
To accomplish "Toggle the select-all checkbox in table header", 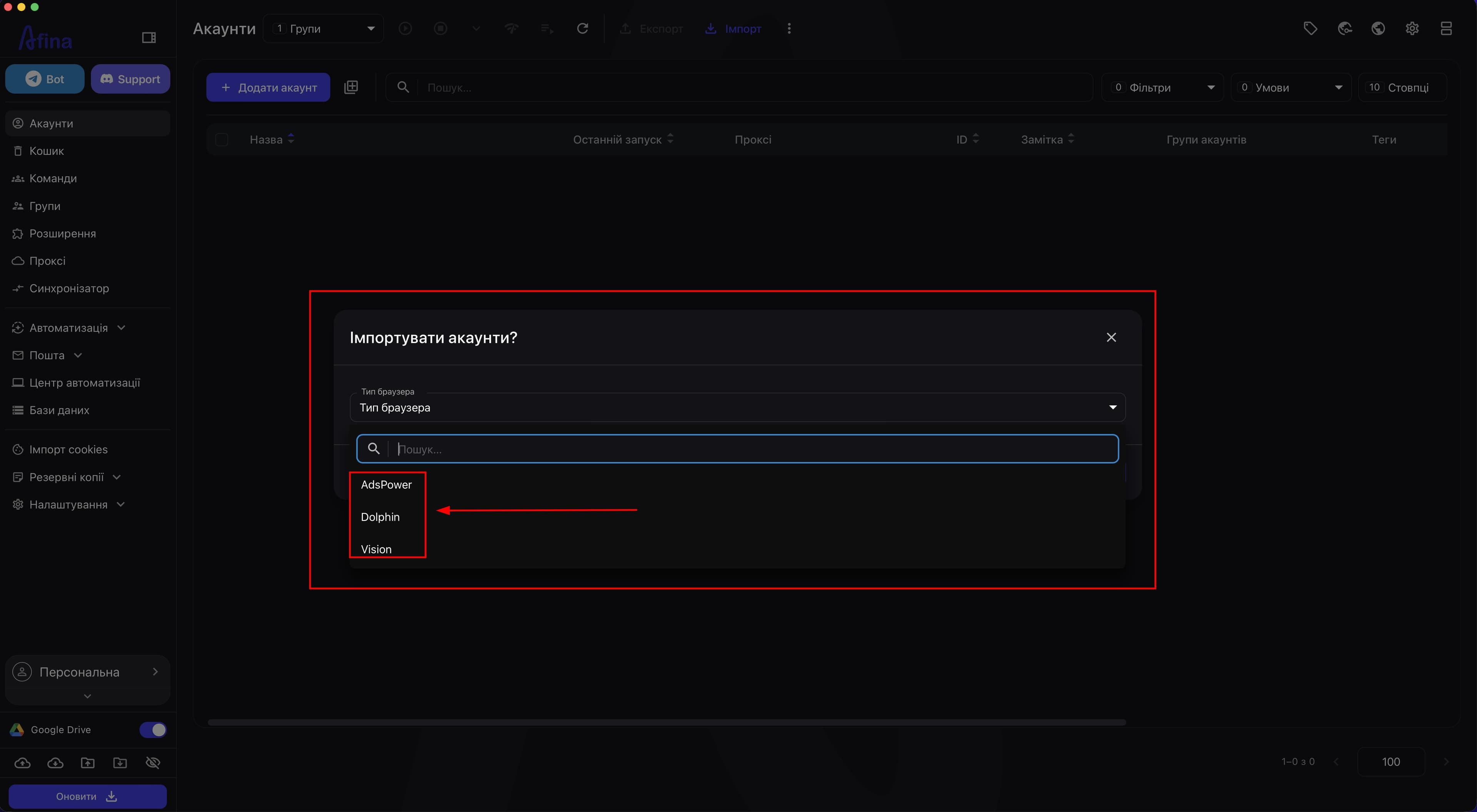I will pyautogui.click(x=222, y=139).
